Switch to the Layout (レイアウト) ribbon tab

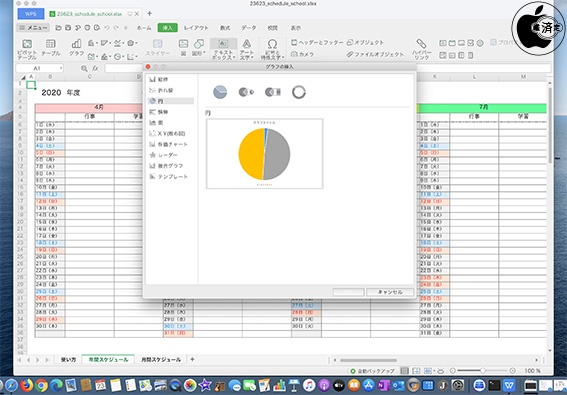196,28
